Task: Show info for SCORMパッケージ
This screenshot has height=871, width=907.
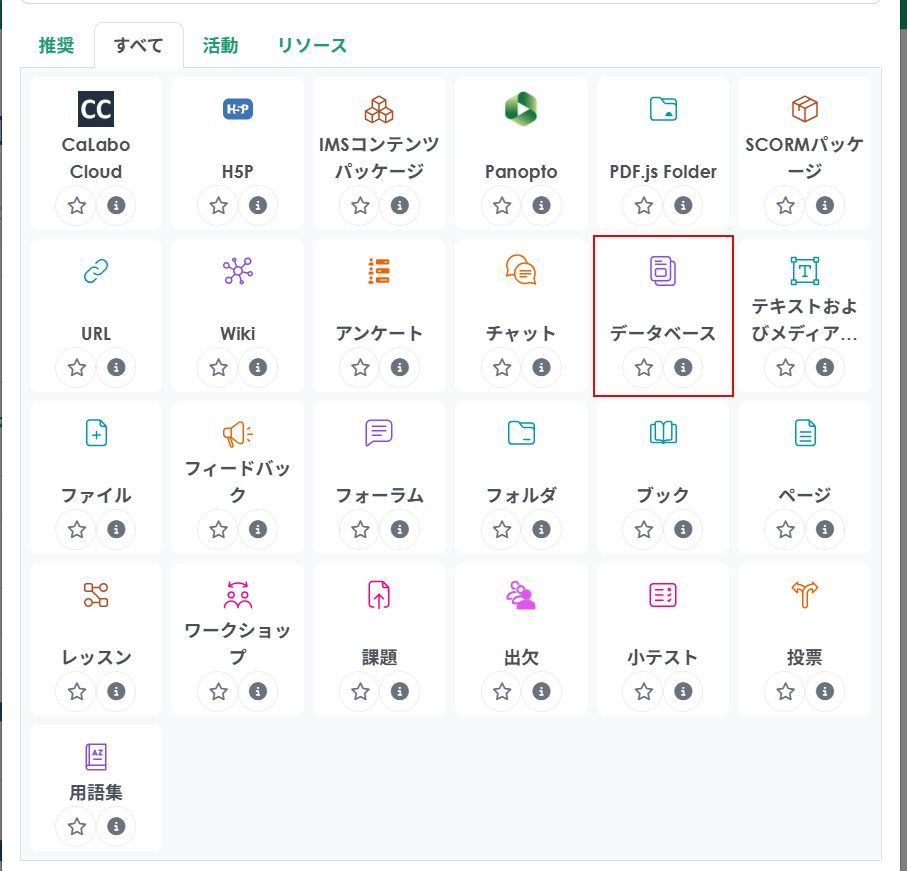Action: [825, 206]
